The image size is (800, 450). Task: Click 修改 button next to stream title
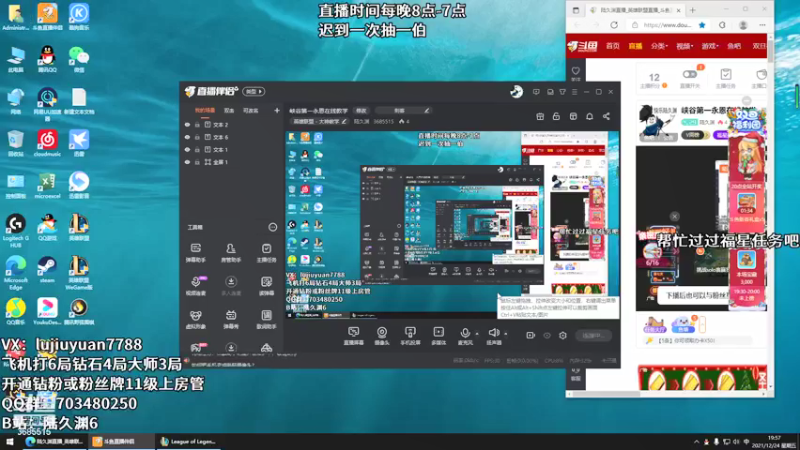tap(361, 110)
